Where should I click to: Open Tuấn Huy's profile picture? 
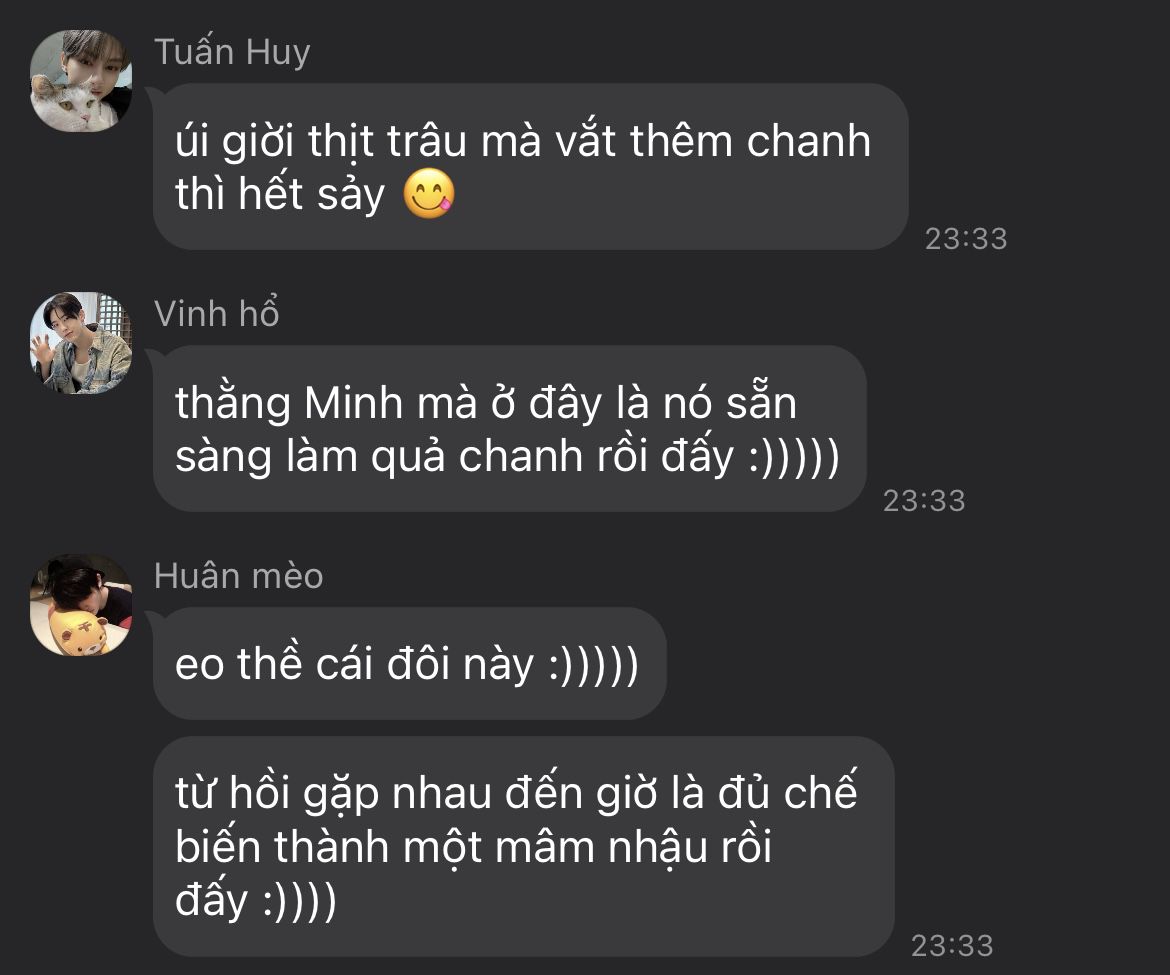click(x=81, y=81)
